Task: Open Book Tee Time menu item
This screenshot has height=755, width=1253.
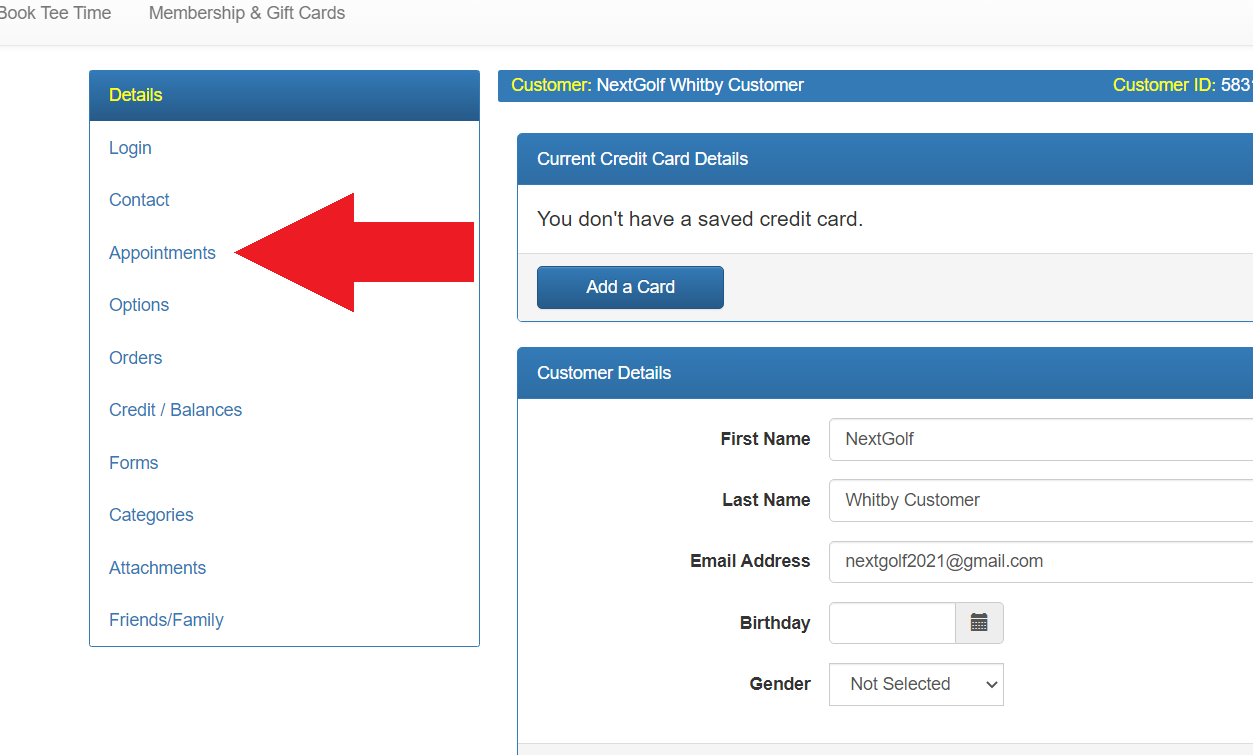Action: point(56,13)
